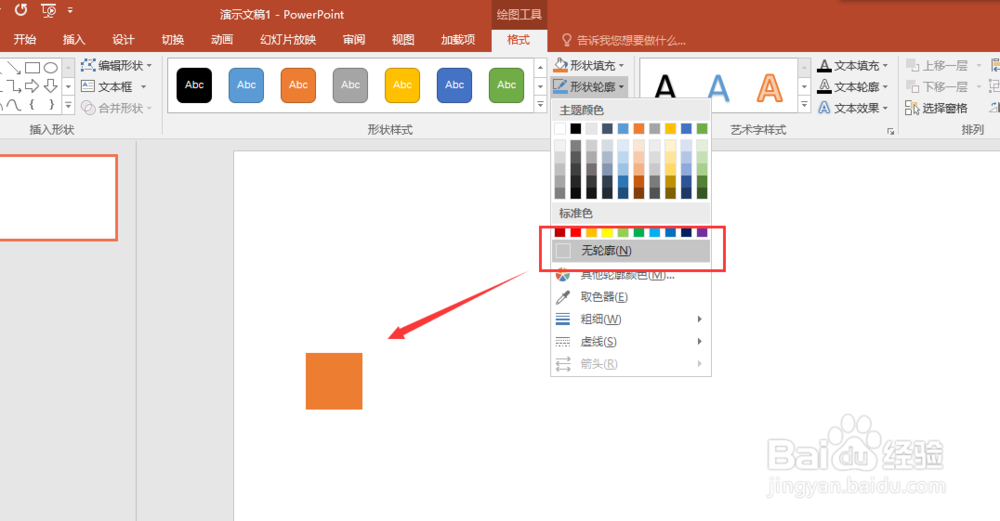Switch to the 加载项 Add-ins tab
Viewport: 1000px width, 521px height.
click(x=458, y=40)
